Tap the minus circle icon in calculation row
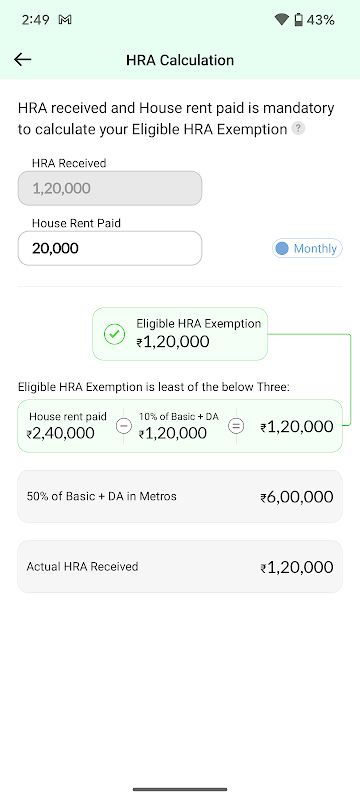The image size is (360, 800). coord(124,426)
